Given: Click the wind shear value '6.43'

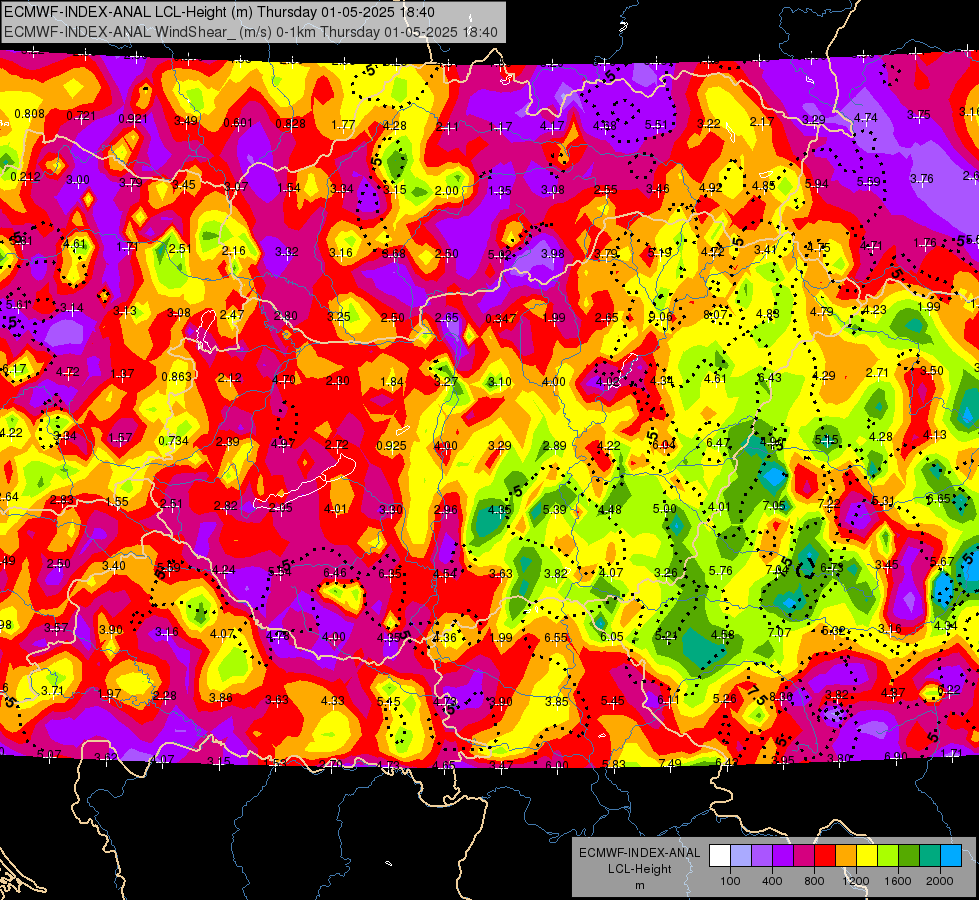Looking at the screenshot, I should point(770,377).
